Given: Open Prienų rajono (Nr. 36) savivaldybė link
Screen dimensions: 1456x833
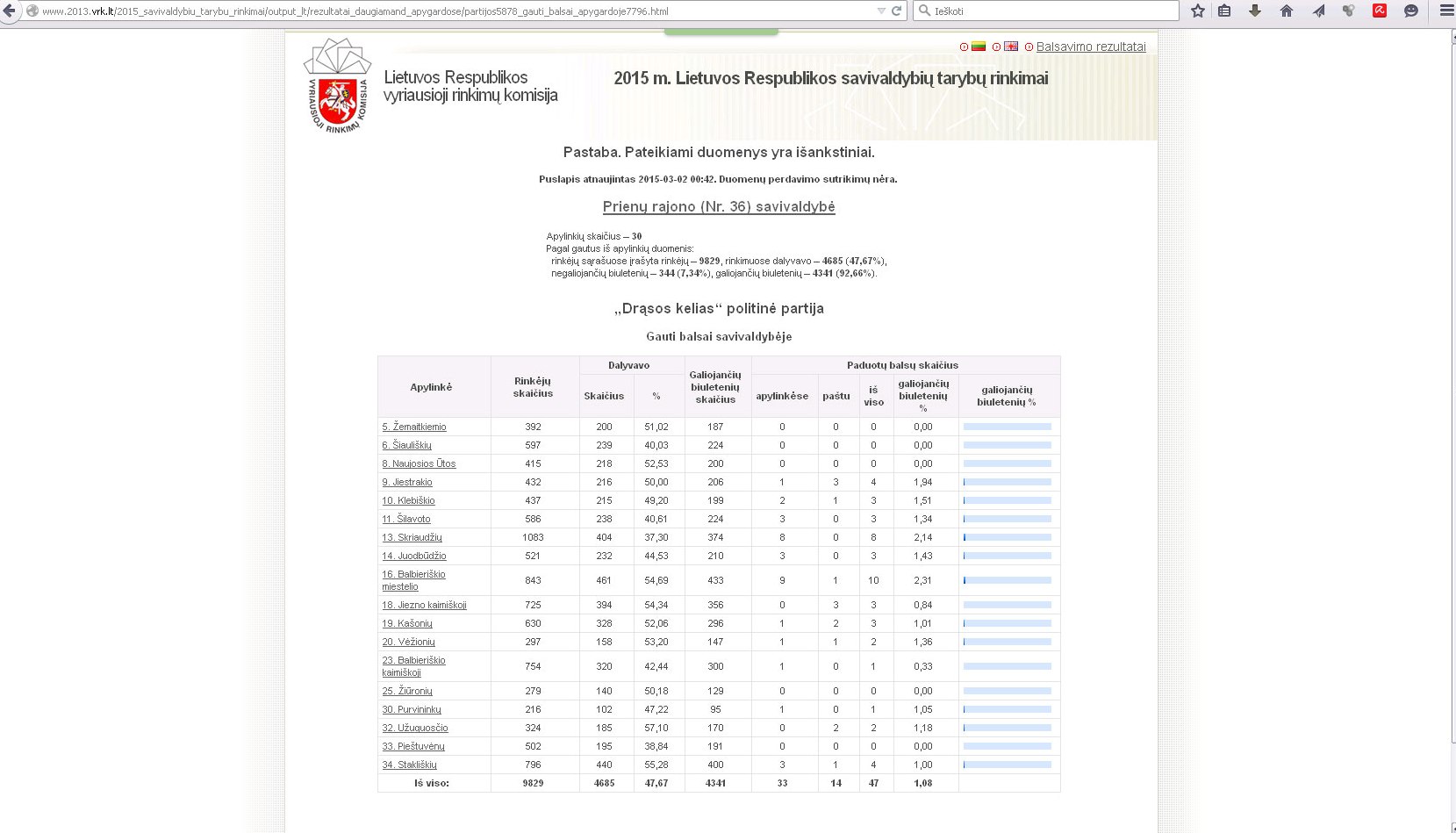Looking at the screenshot, I should pyautogui.click(x=719, y=207).
